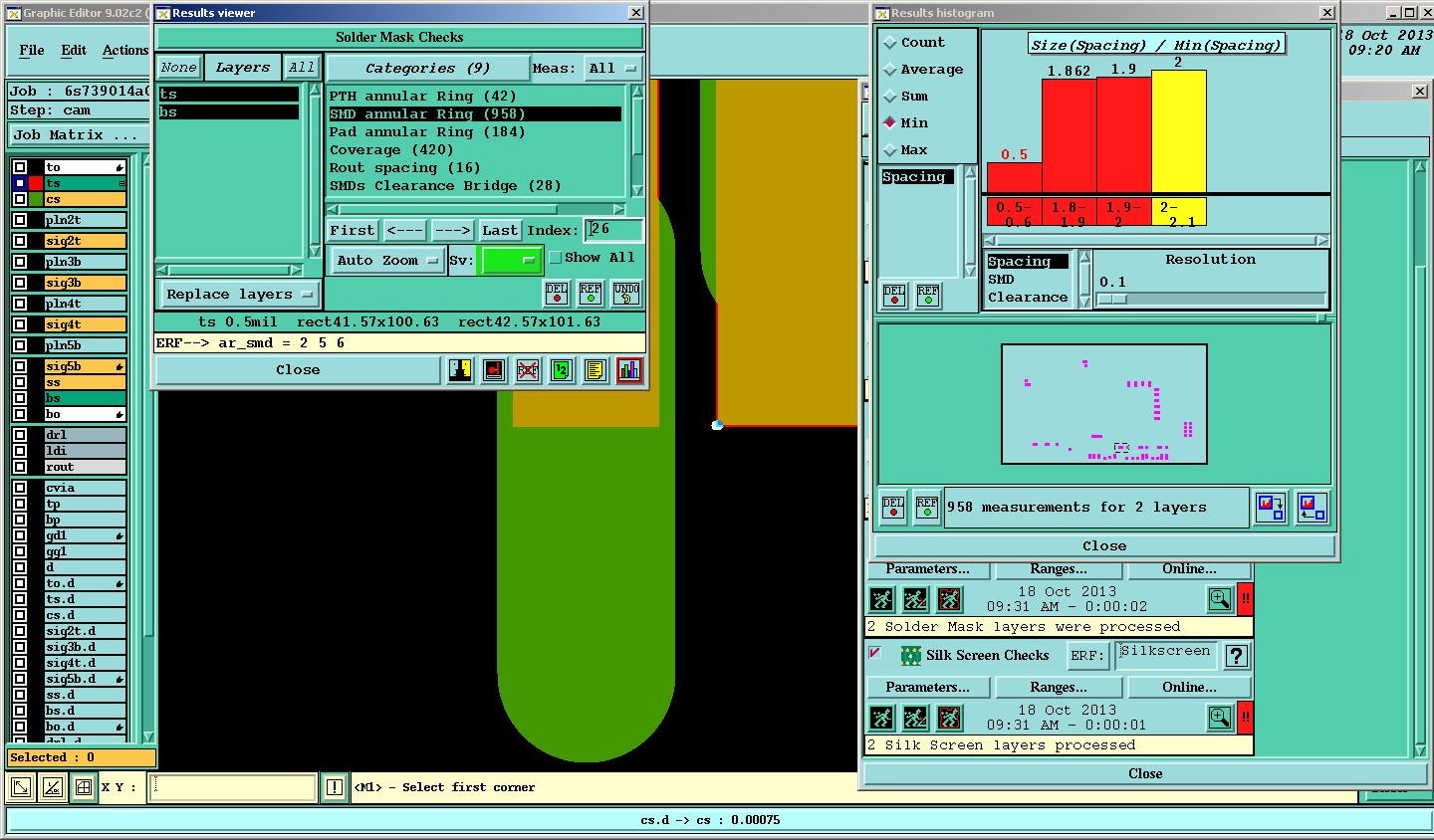Select All layers option
The image size is (1434, 840).
tap(302, 68)
